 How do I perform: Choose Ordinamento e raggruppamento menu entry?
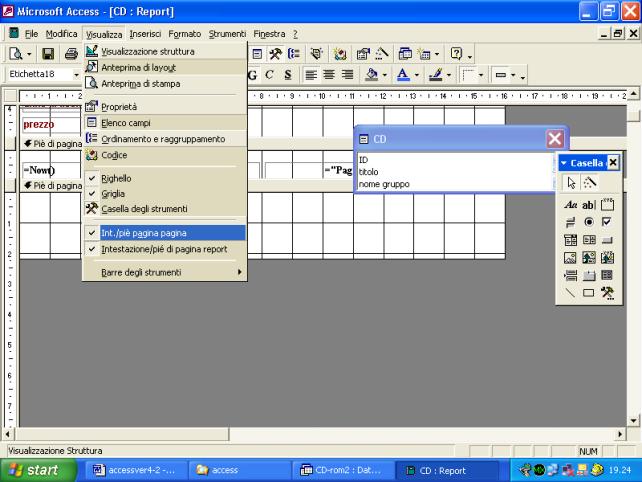click(x=165, y=139)
